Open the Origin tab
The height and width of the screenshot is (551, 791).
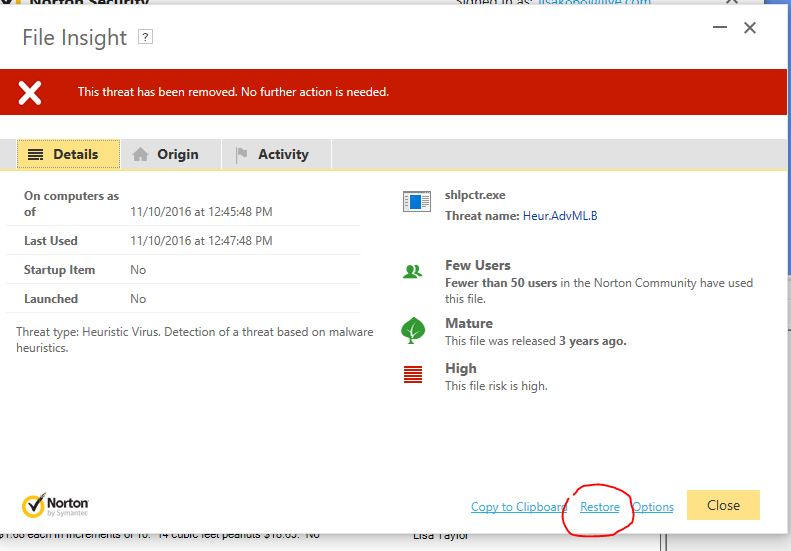point(172,154)
